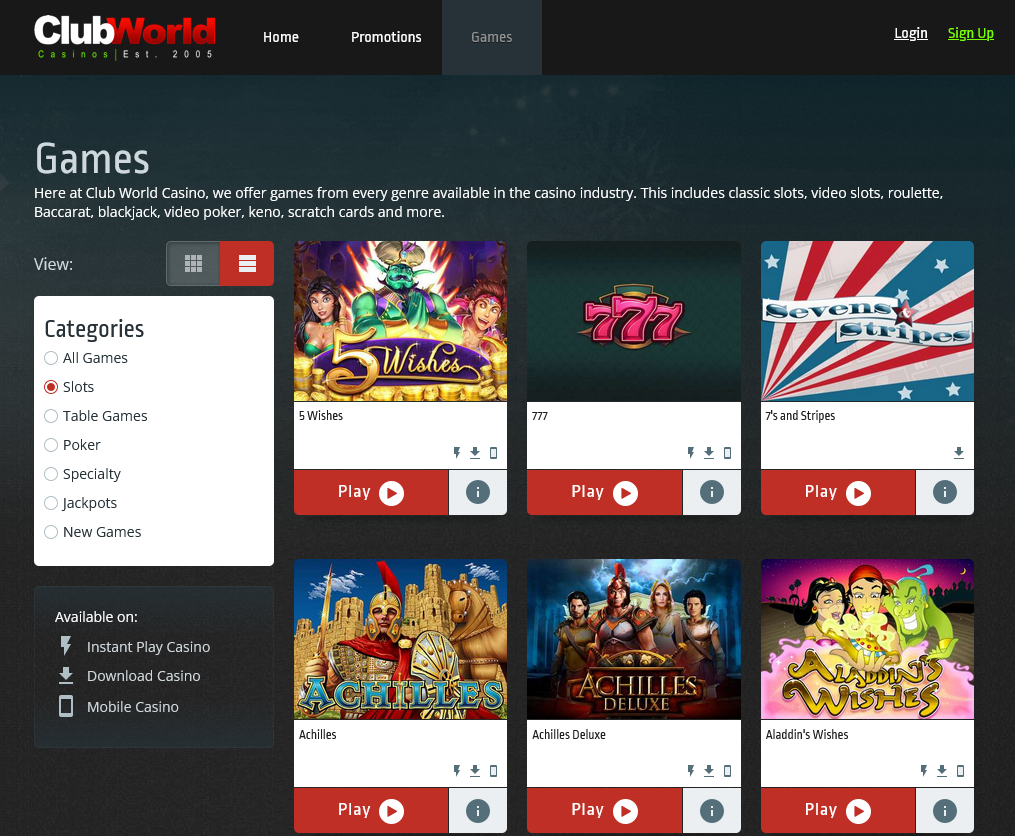Select the Jackpots category option
This screenshot has height=836, width=1015.
click(51, 503)
